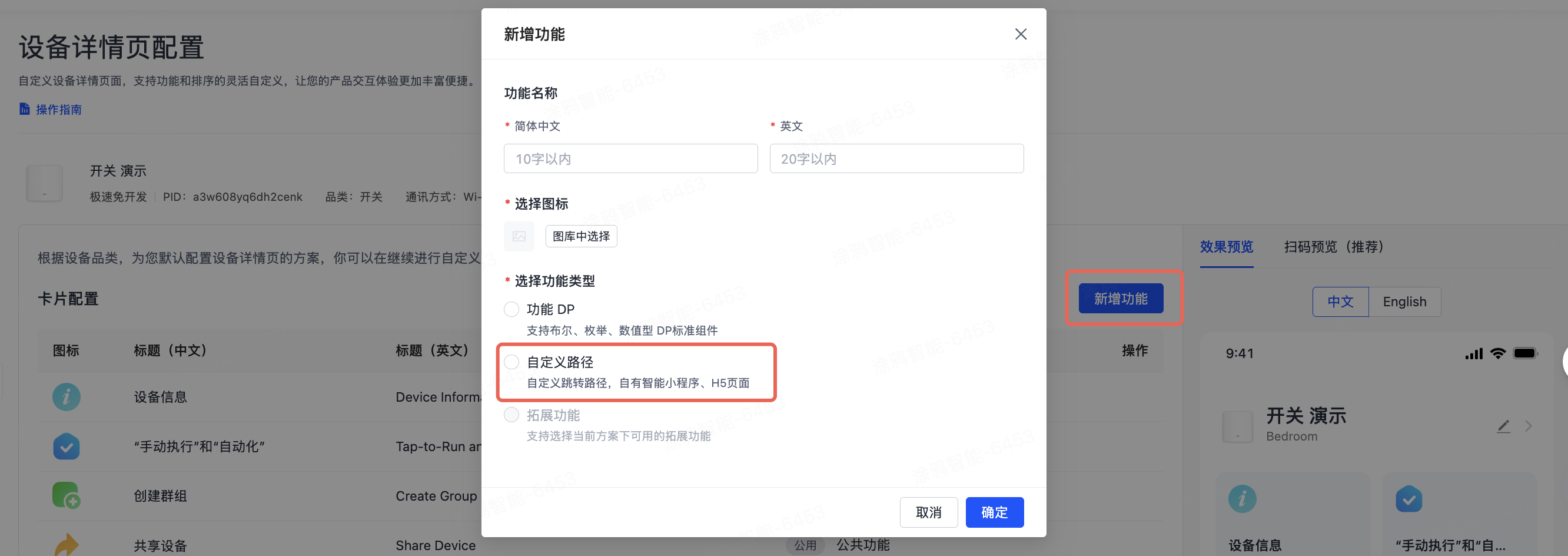Image resolution: width=1568 pixels, height=556 pixels.
Task: Click the device info icon in card list
Action: tap(67, 397)
